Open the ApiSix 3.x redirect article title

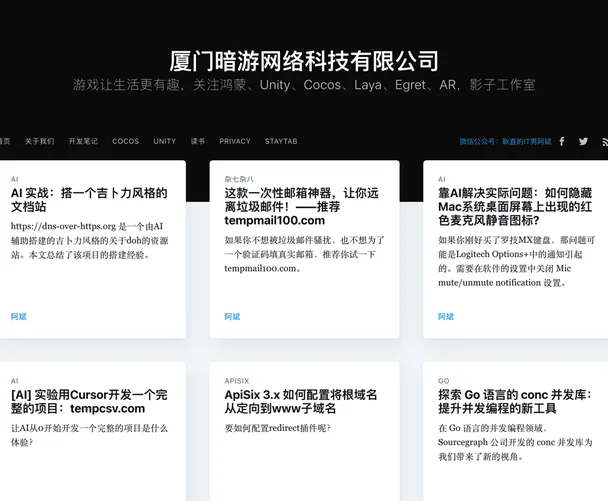pos(301,402)
